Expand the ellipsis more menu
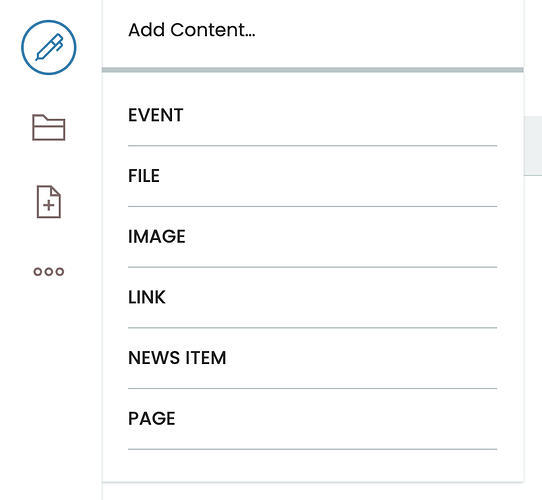Image resolution: width=542 pixels, height=500 pixels. pyautogui.click(x=49, y=271)
